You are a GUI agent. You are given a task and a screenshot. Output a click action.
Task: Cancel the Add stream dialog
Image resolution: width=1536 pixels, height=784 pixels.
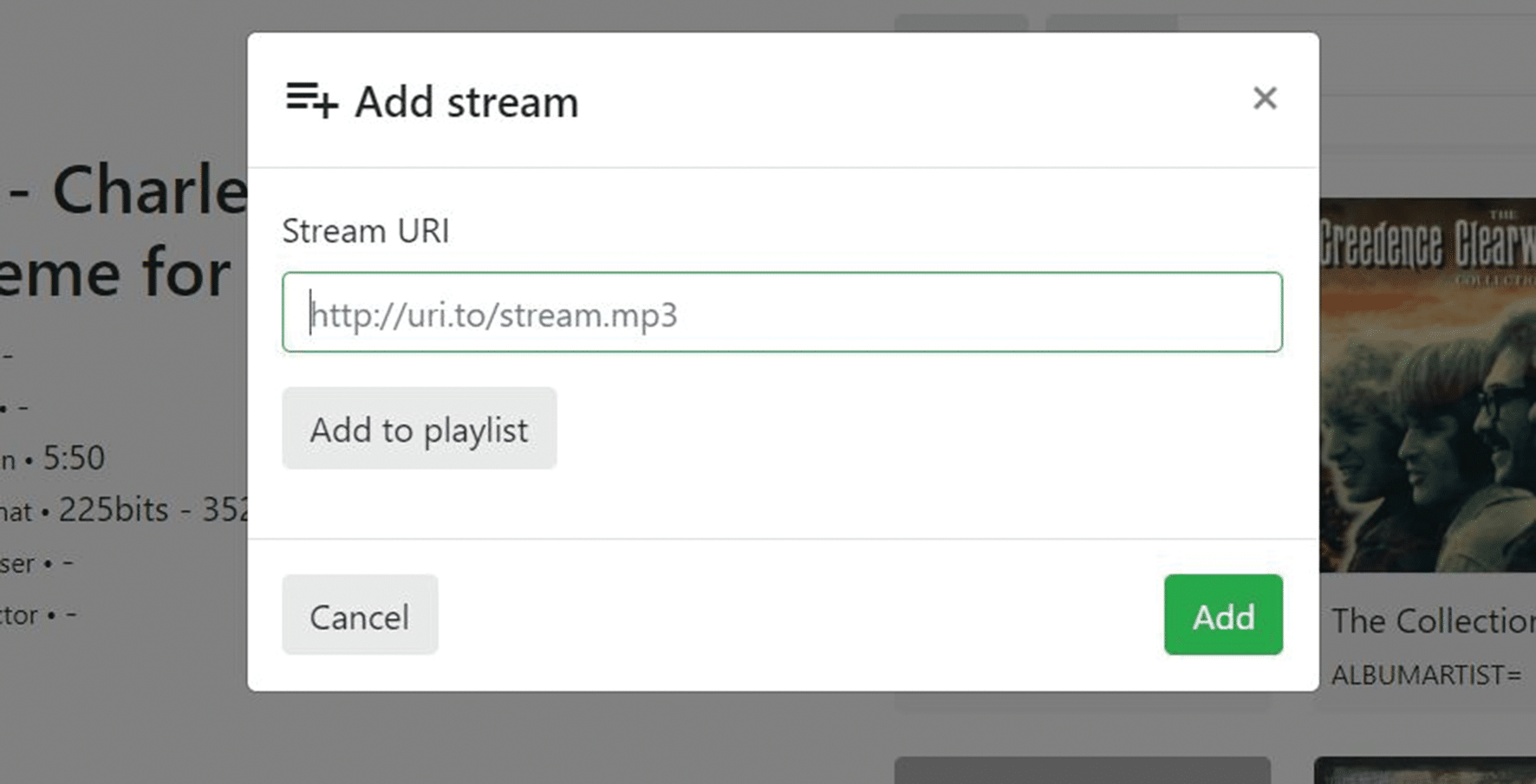pos(360,615)
